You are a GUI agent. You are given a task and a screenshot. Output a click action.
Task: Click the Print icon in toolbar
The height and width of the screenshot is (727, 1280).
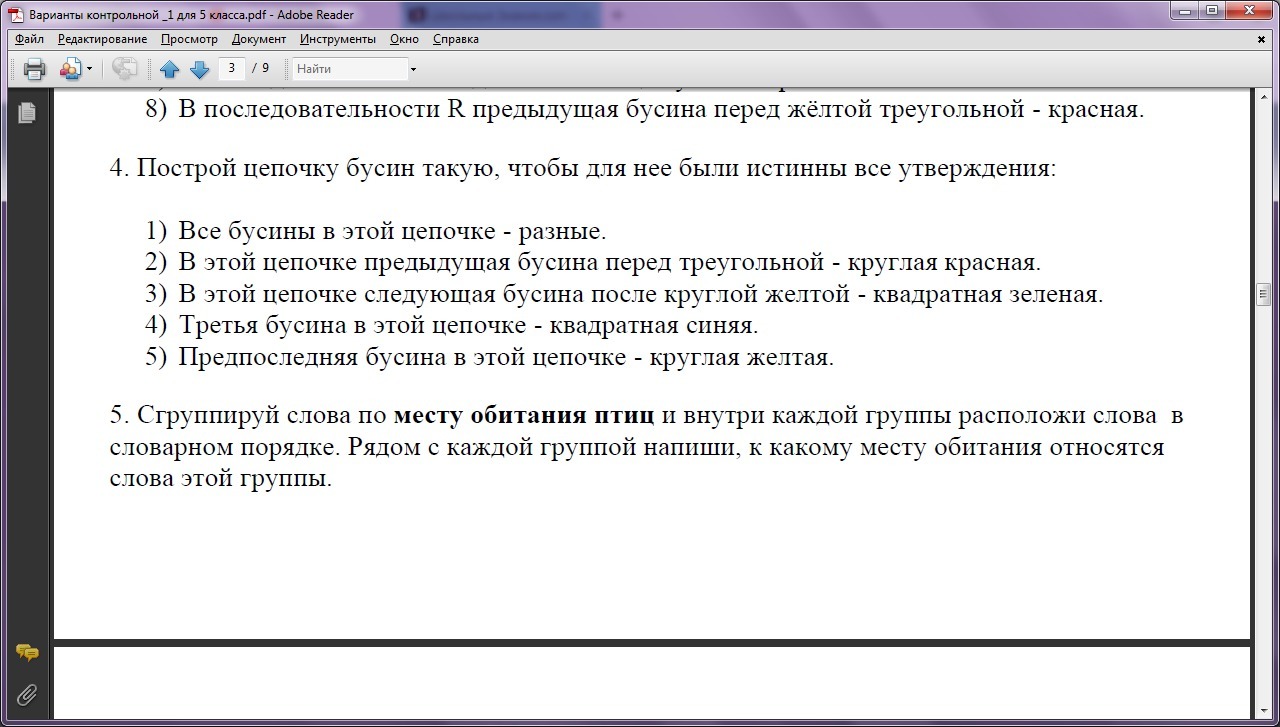pyautogui.click(x=35, y=69)
